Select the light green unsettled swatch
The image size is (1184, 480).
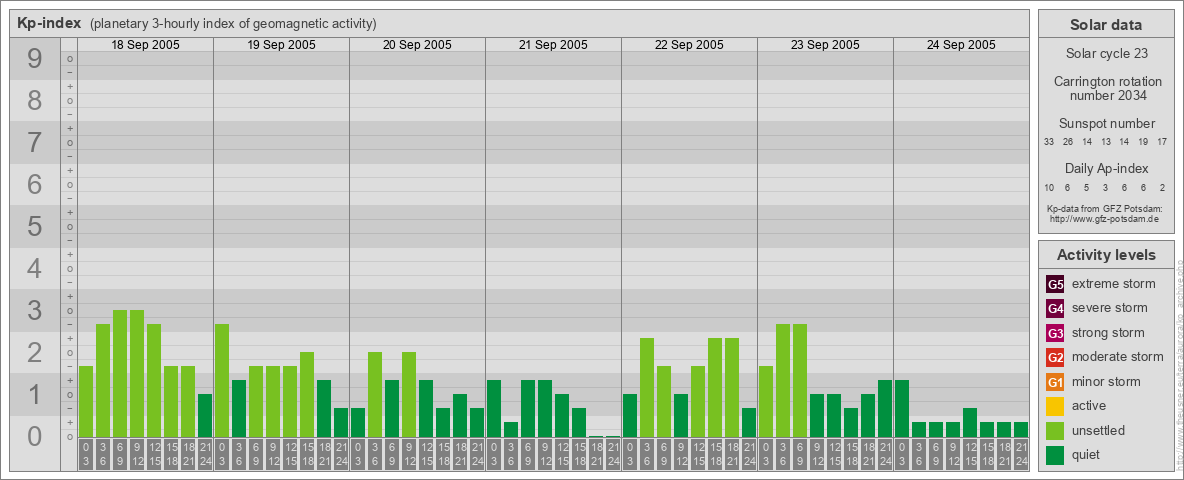1056,430
